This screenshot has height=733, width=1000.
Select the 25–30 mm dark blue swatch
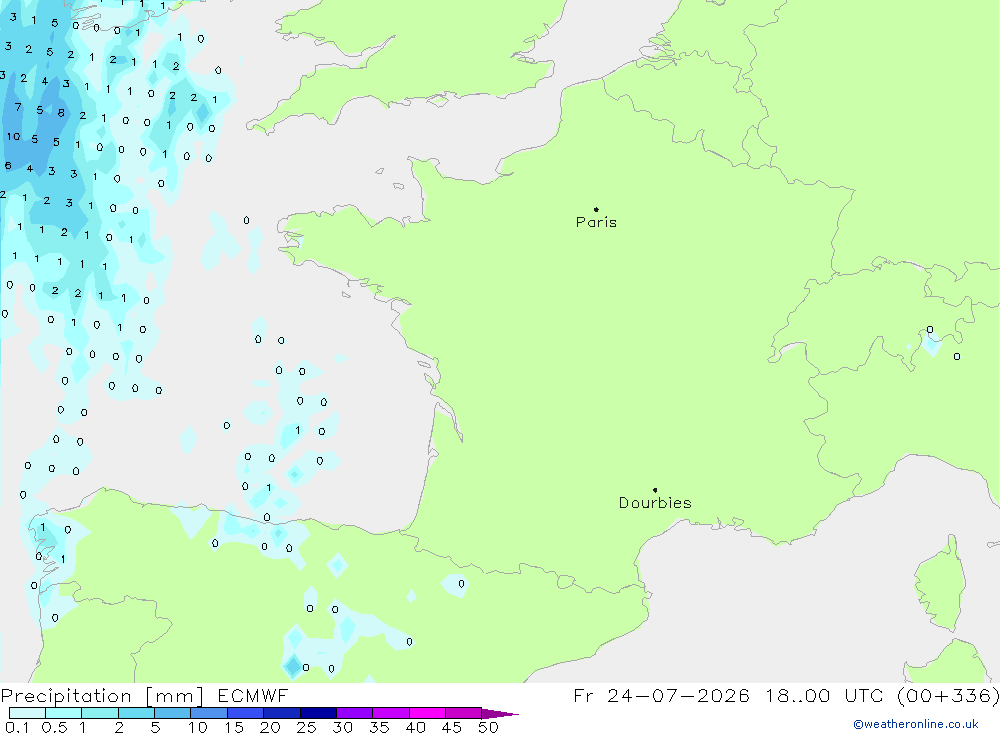click(318, 713)
